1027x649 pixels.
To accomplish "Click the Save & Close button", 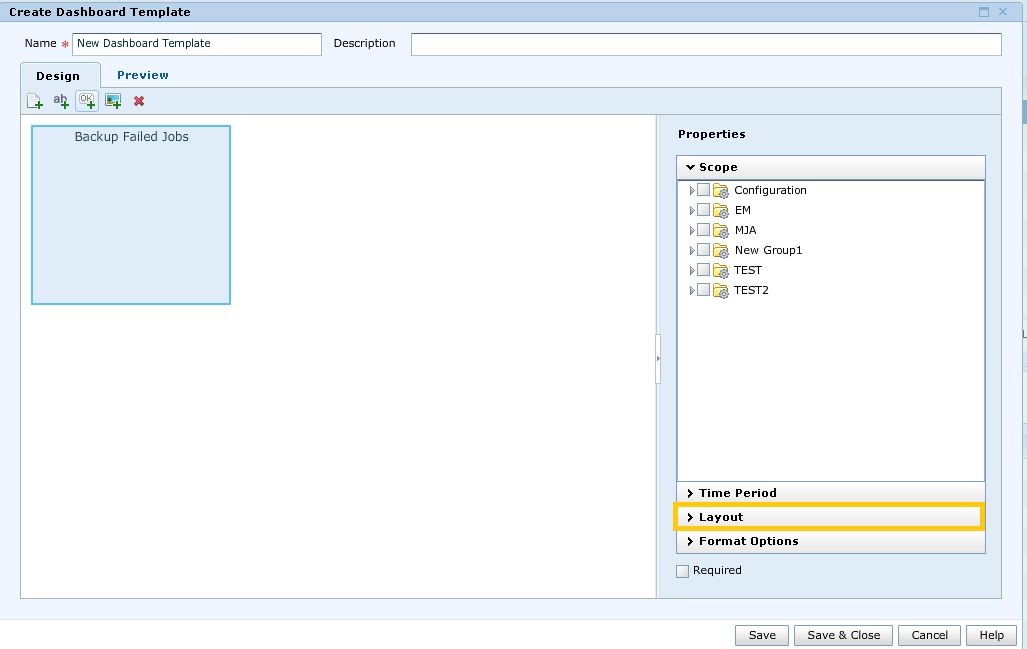I will coord(843,635).
